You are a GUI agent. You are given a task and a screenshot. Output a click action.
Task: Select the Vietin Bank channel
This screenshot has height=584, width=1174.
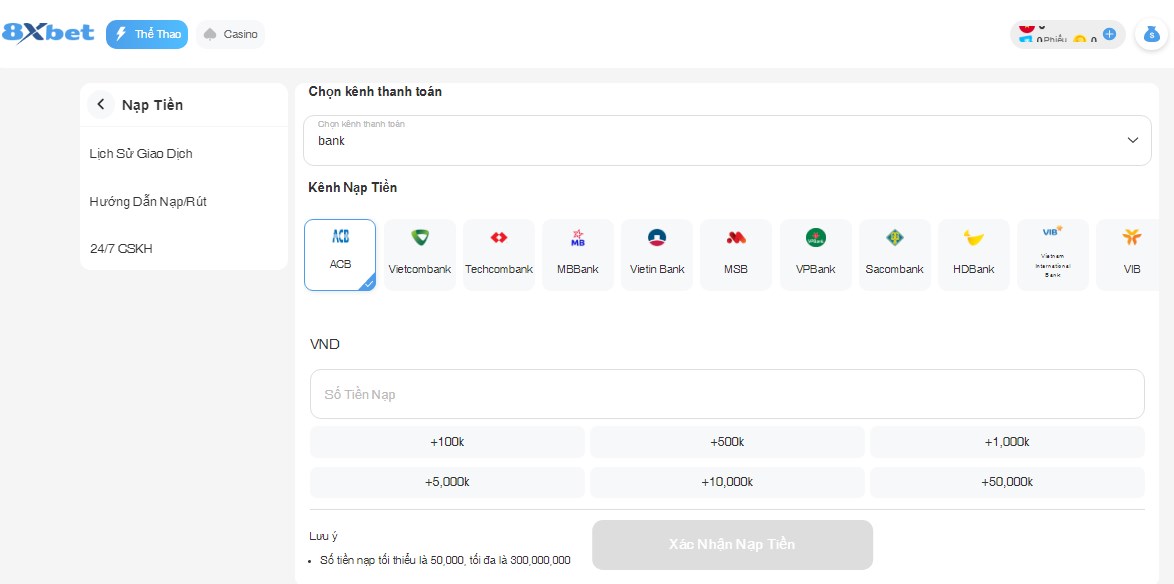tap(657, 255)
